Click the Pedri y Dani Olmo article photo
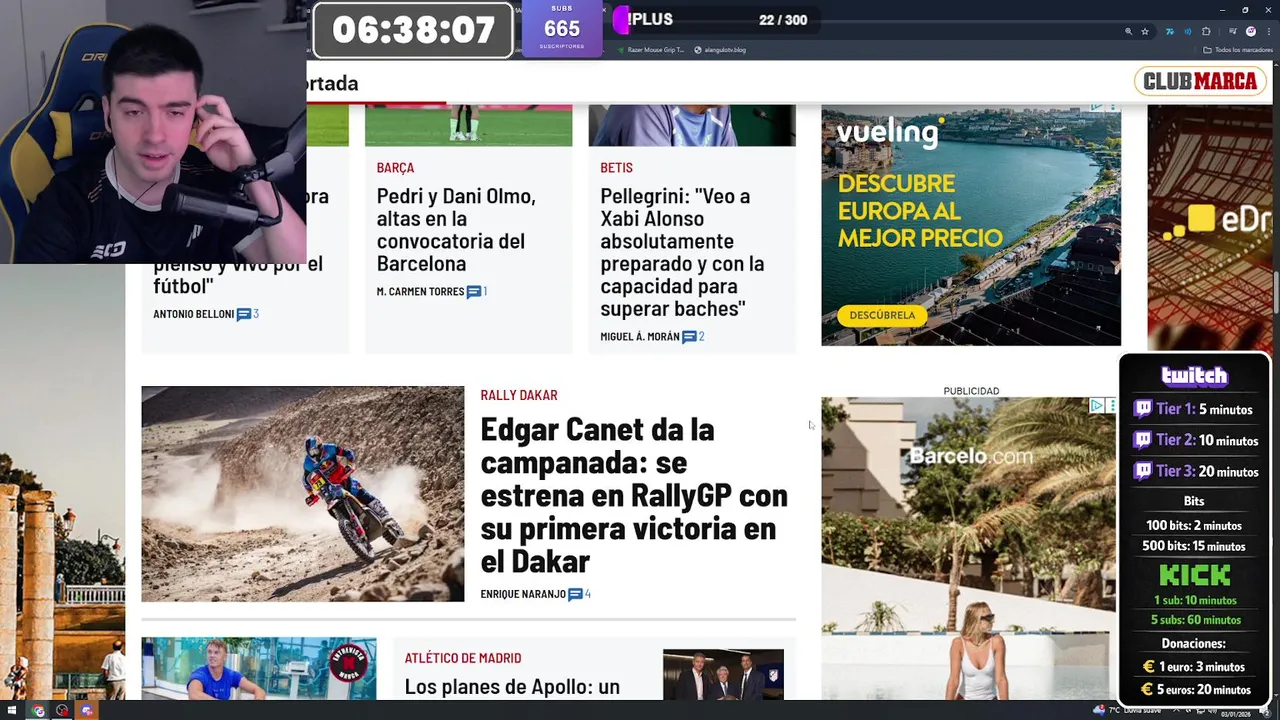1280x720 pixels. [x=468, y=125]
